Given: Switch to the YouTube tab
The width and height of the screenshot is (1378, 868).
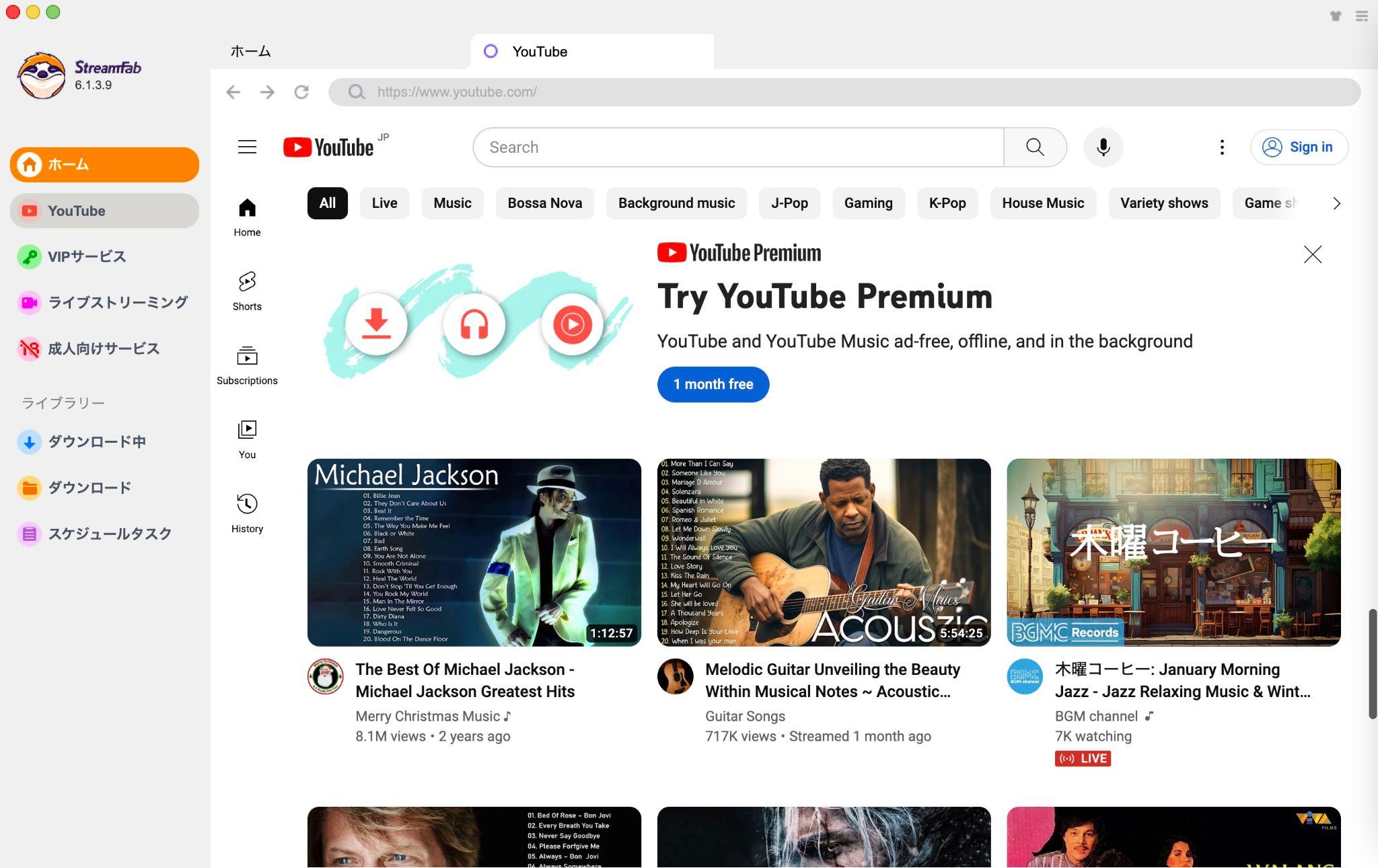Looking at the screenshot, I should click(x=592, y=52).
